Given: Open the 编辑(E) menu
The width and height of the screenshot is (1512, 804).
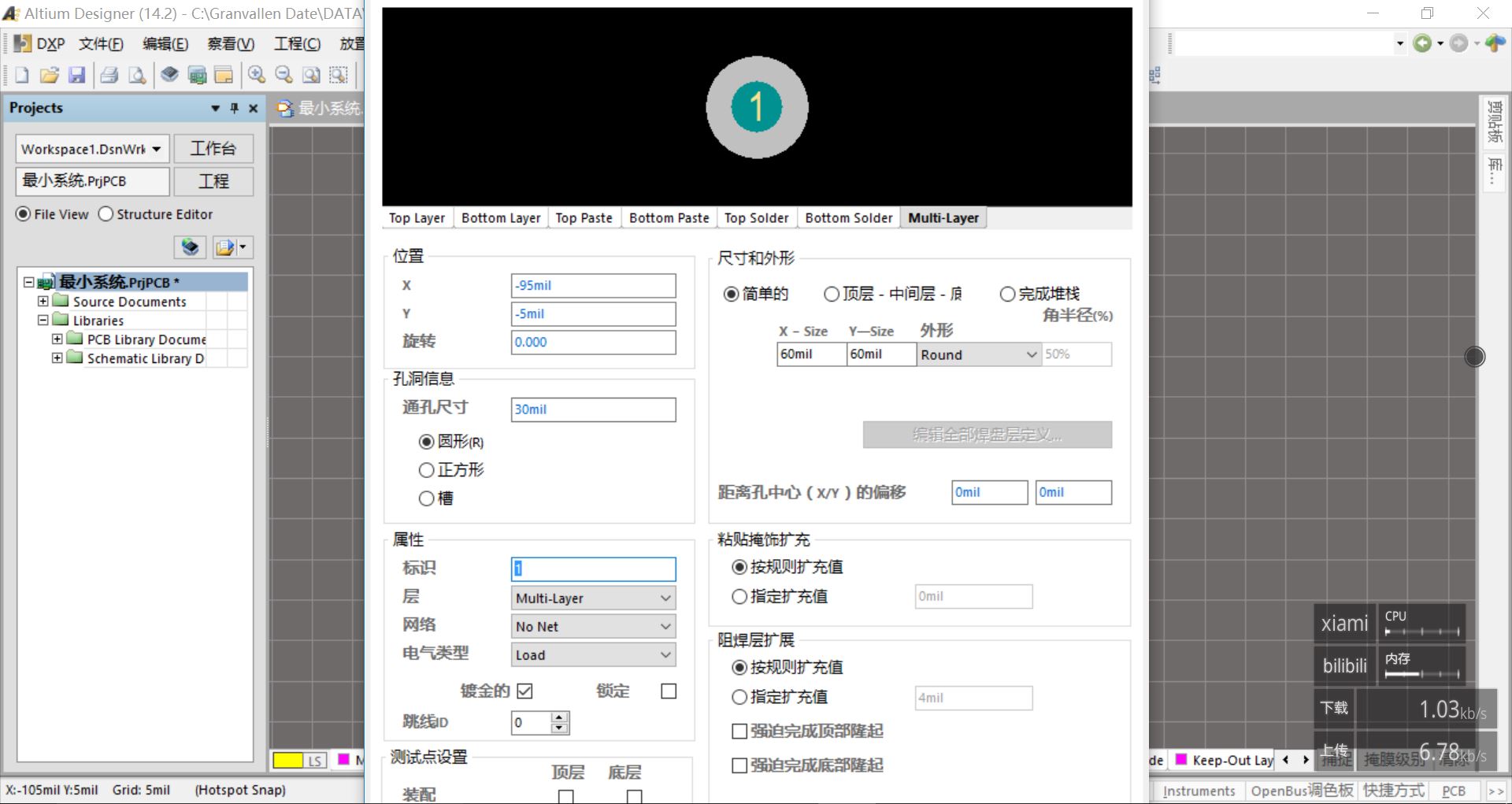Looking at the screenshot, I should pyautogui.click(x=165, y=44).
